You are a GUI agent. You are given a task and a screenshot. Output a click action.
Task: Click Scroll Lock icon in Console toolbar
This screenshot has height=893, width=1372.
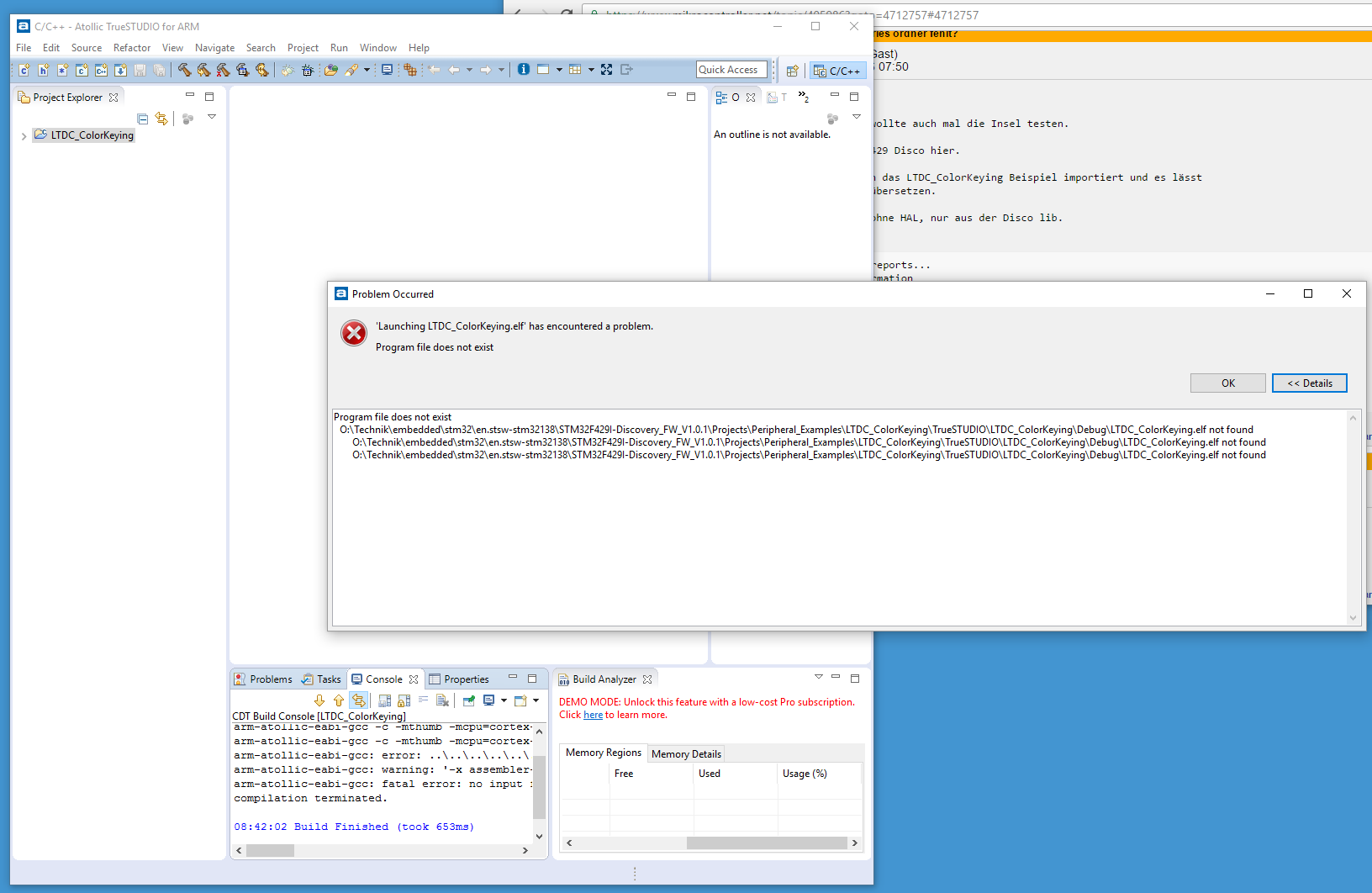(404, 700)
